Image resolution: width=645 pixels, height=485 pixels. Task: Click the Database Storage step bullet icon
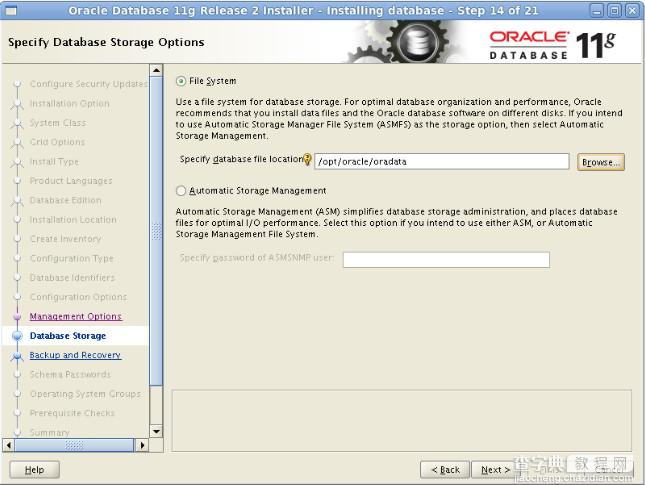coord(17,336)
